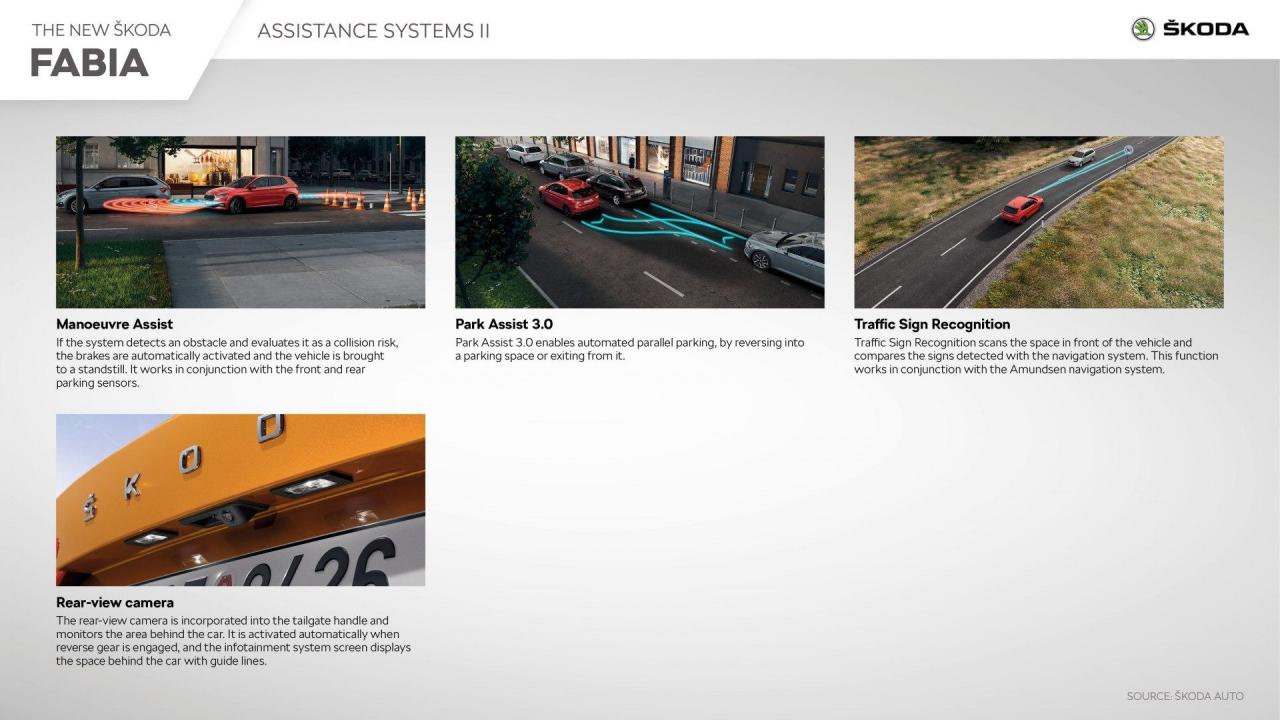Viewport: 1280px width, 720px height.
Task: Select the Park Assist 3.0 heading
Action: (504, 324)
